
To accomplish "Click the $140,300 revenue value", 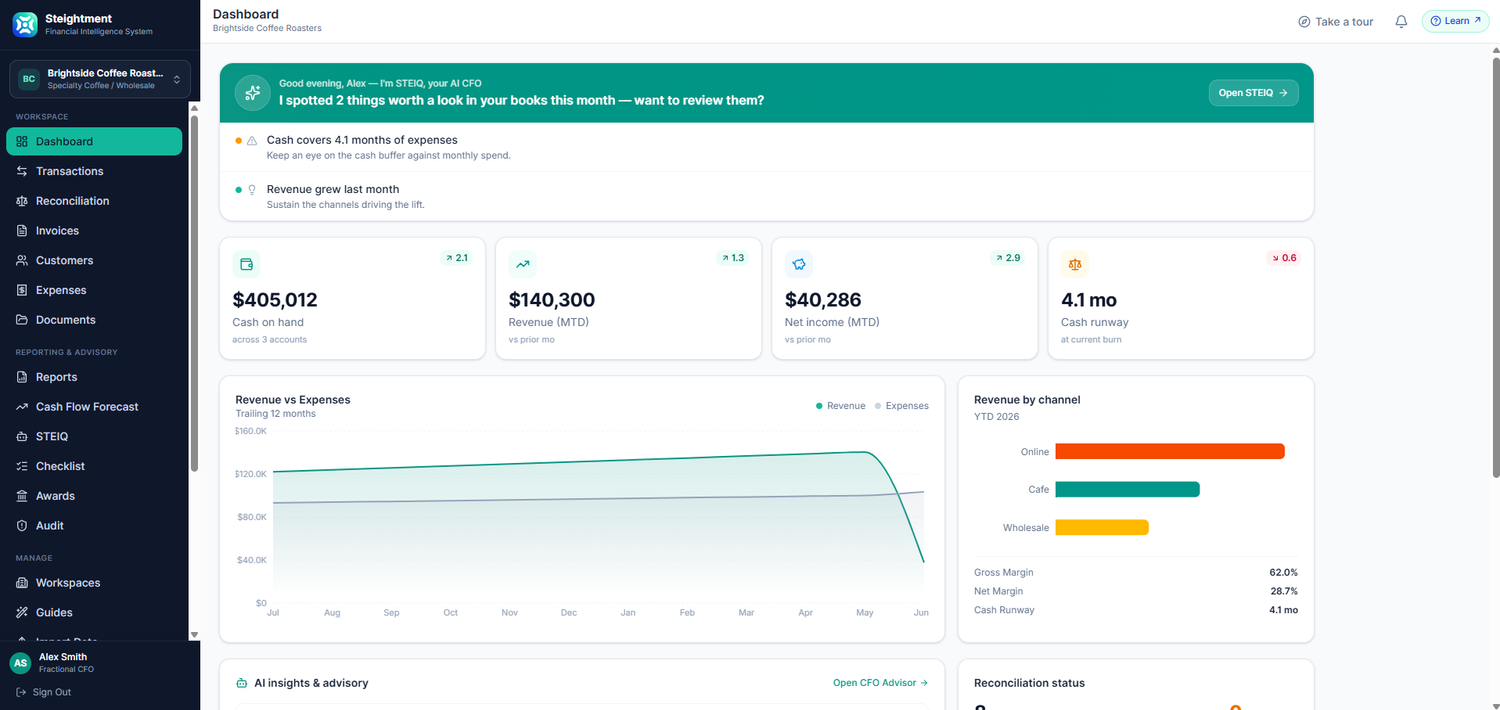I will pyautogui.click(x=552, y=300).
